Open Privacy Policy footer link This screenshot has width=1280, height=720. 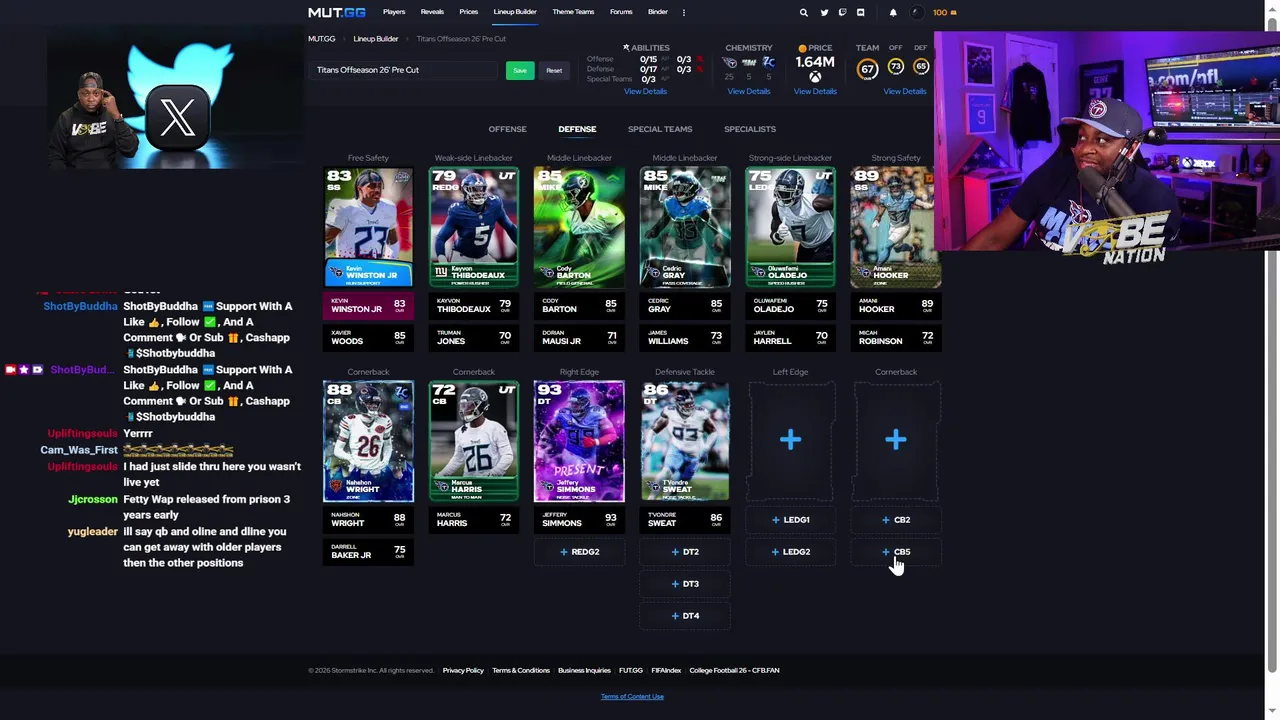(x=463, y=670)
